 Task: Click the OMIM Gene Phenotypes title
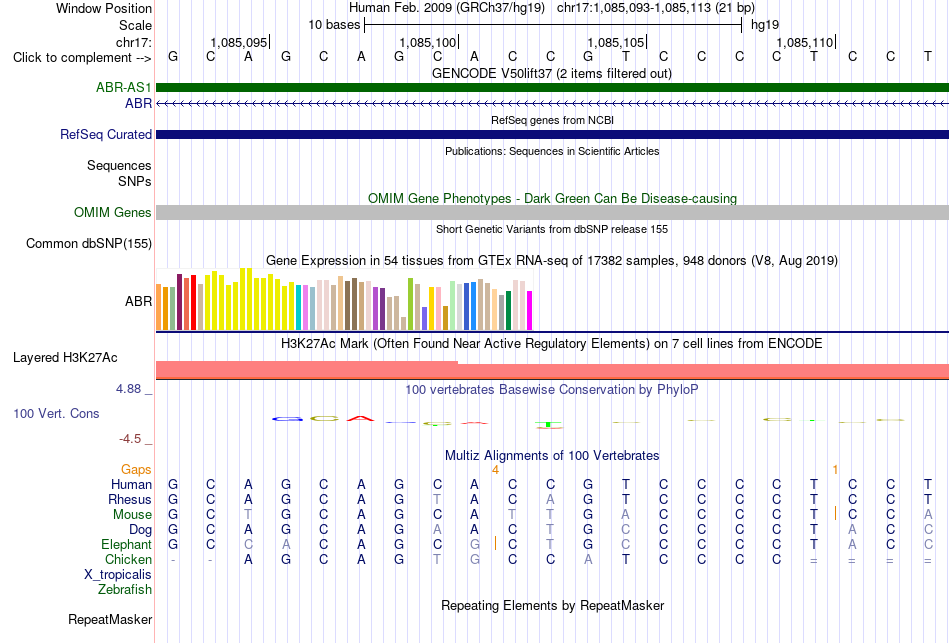pyautogui.click(x=552, y=198)
